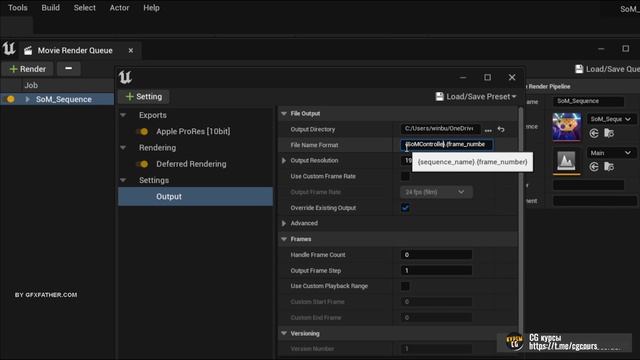This screenshot has width=640, height=360.
Task: Collapse the Versioning section
Action: tap(284, 333)
